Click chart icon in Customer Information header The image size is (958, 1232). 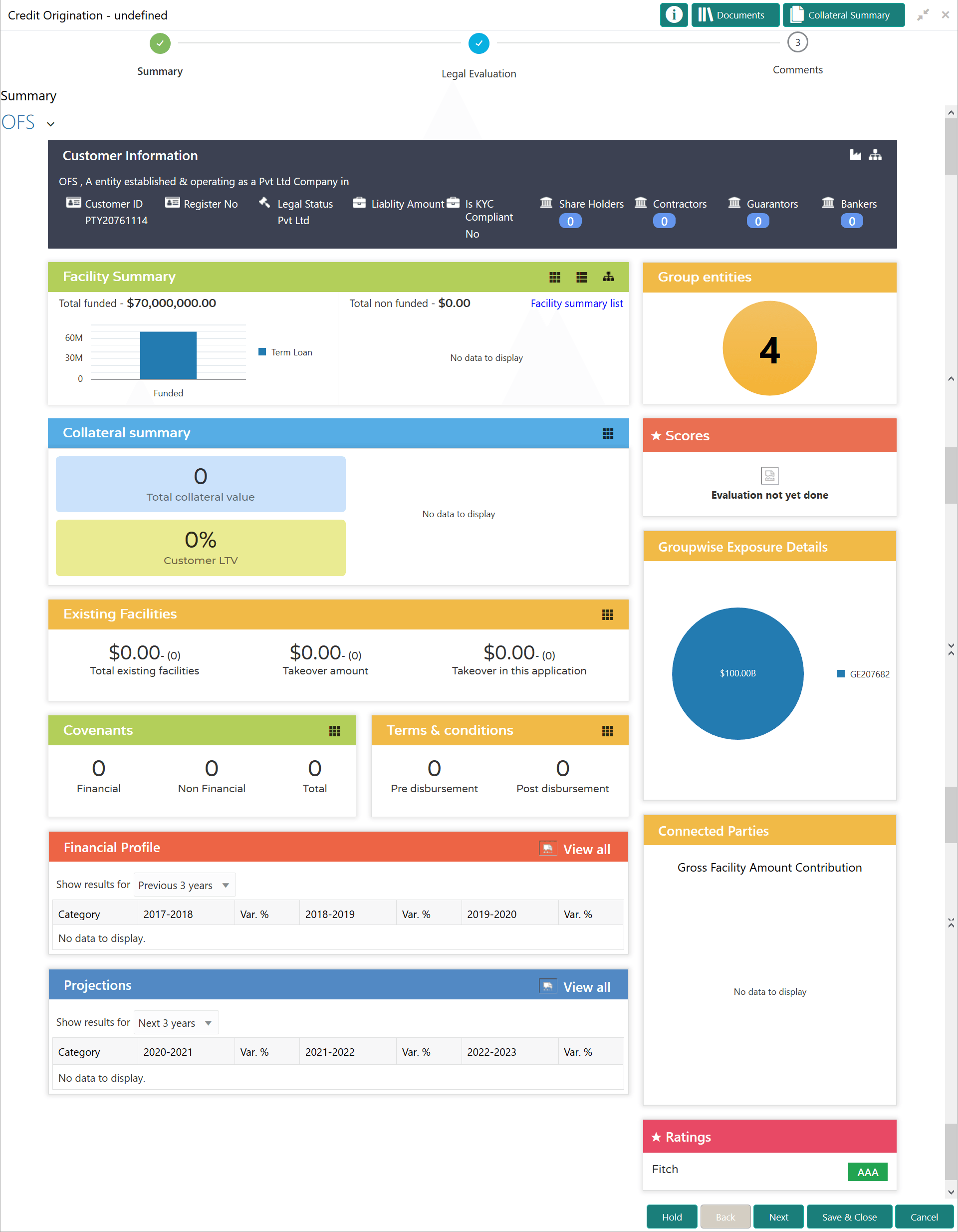[855, 155]
